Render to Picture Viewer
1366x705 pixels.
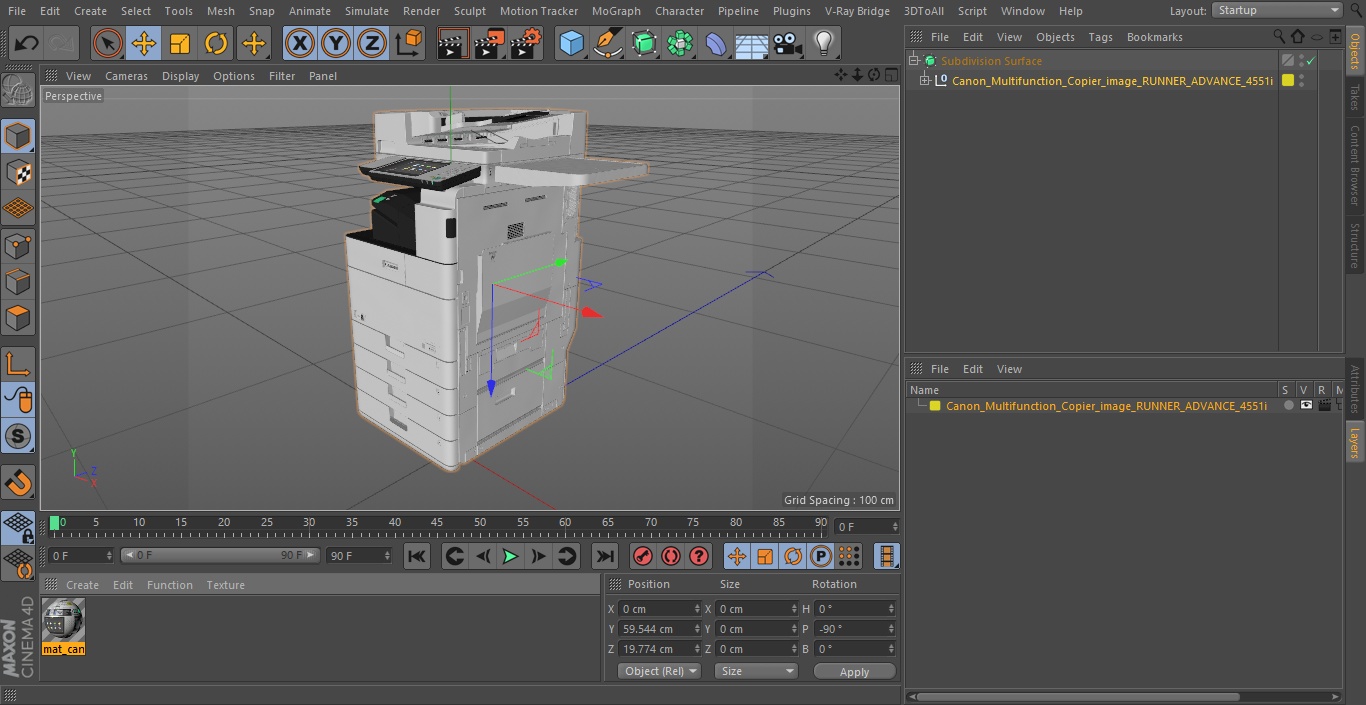[489, 43]
